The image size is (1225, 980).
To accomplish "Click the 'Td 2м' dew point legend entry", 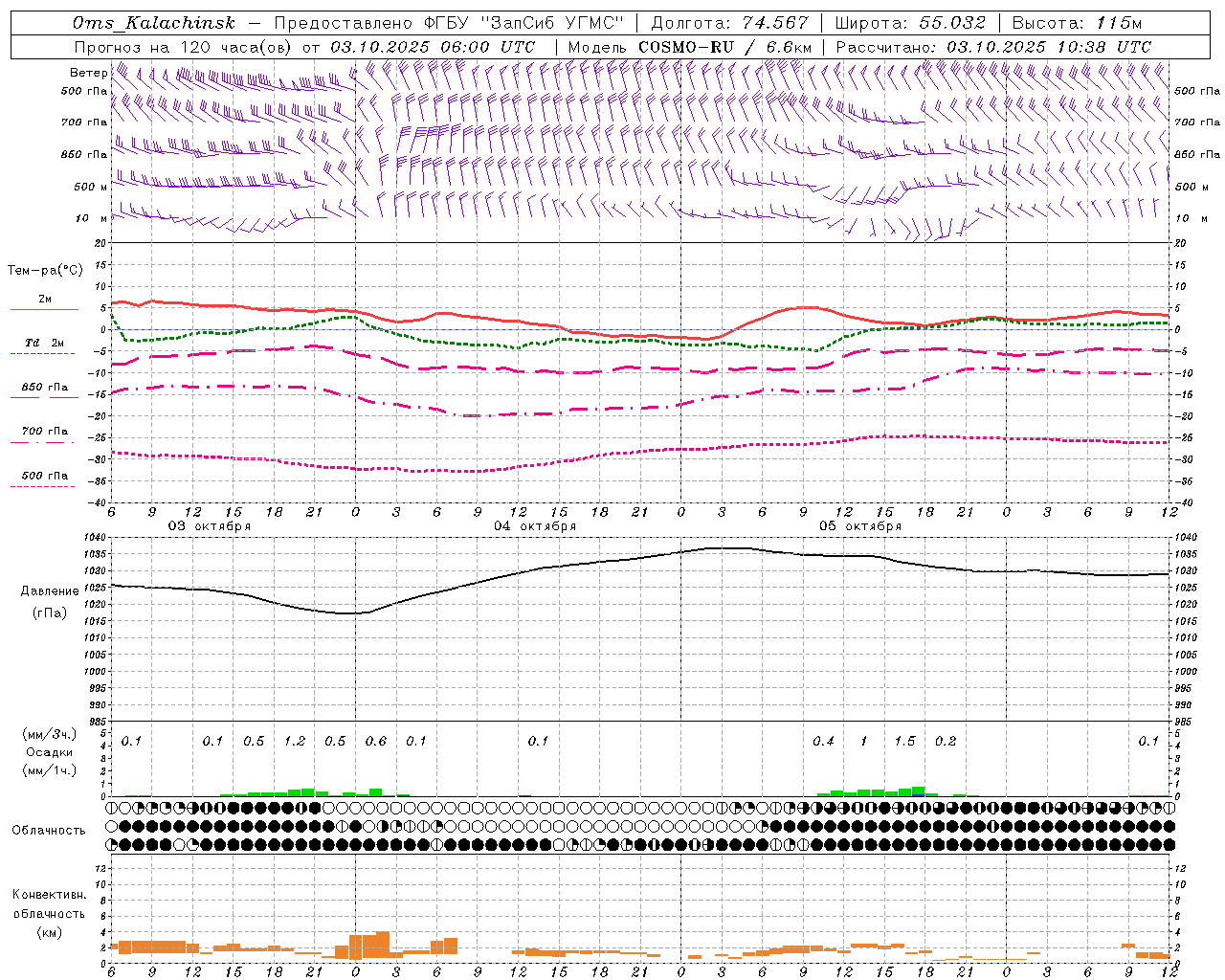I will (x=44, y=343).
